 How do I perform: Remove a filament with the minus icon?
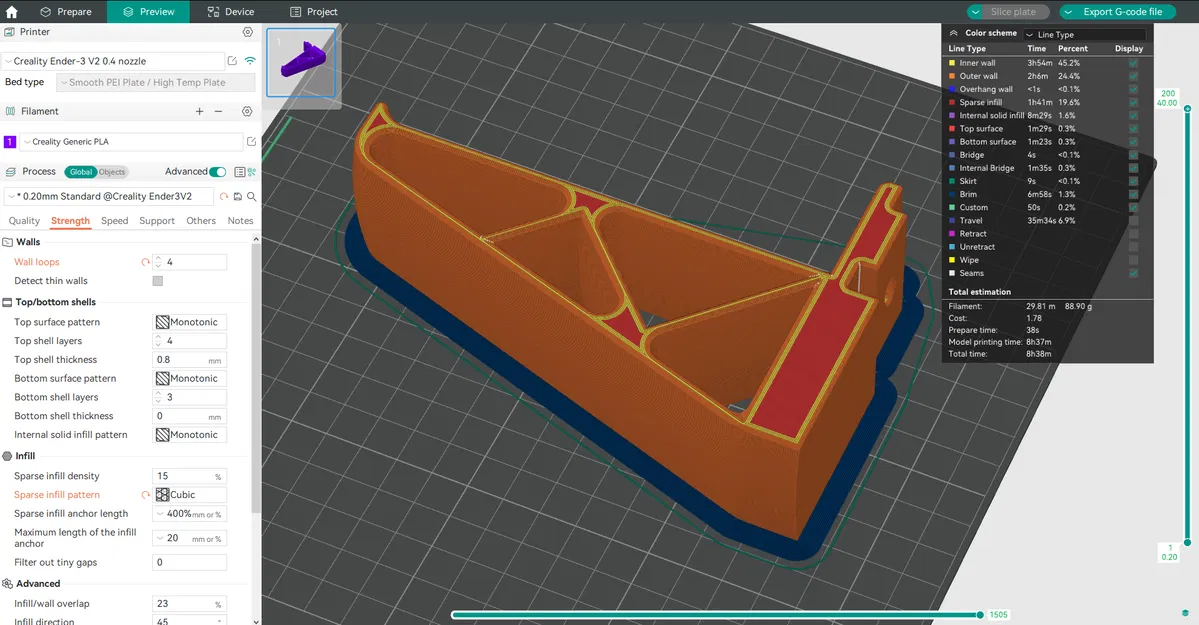tap(219, 112)
